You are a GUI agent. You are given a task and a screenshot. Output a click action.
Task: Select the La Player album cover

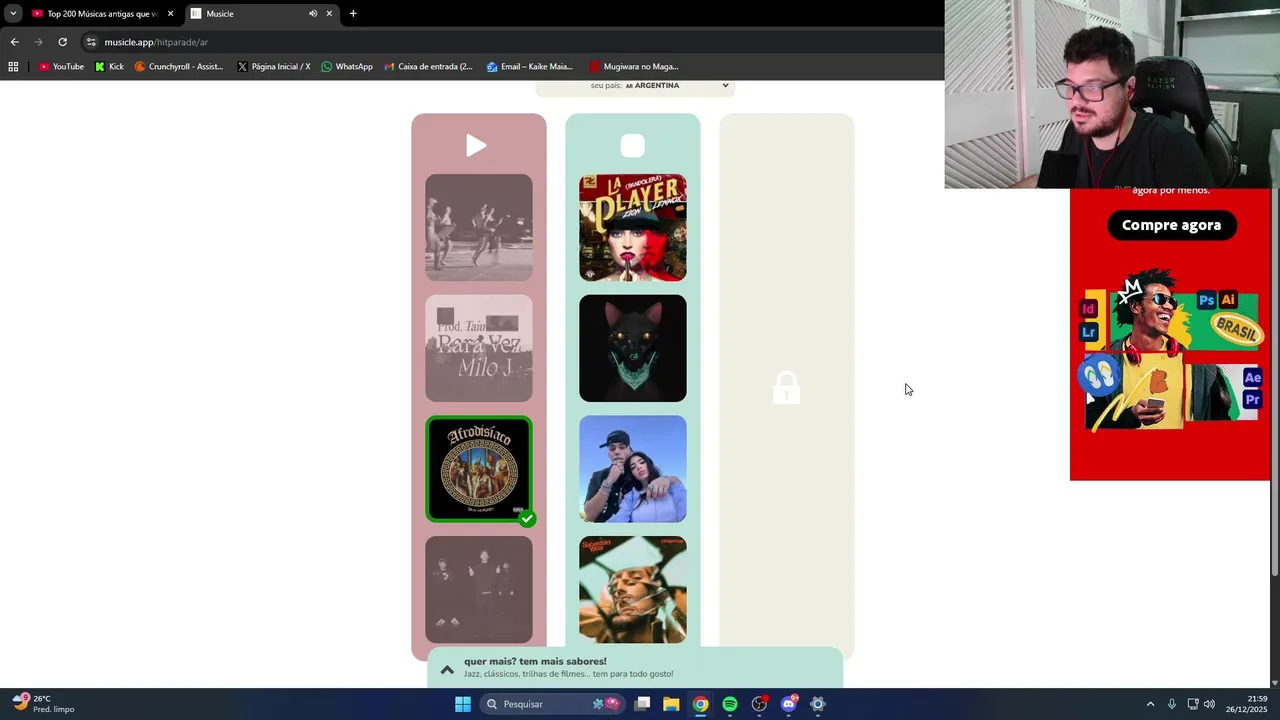[x=633, y=228]
